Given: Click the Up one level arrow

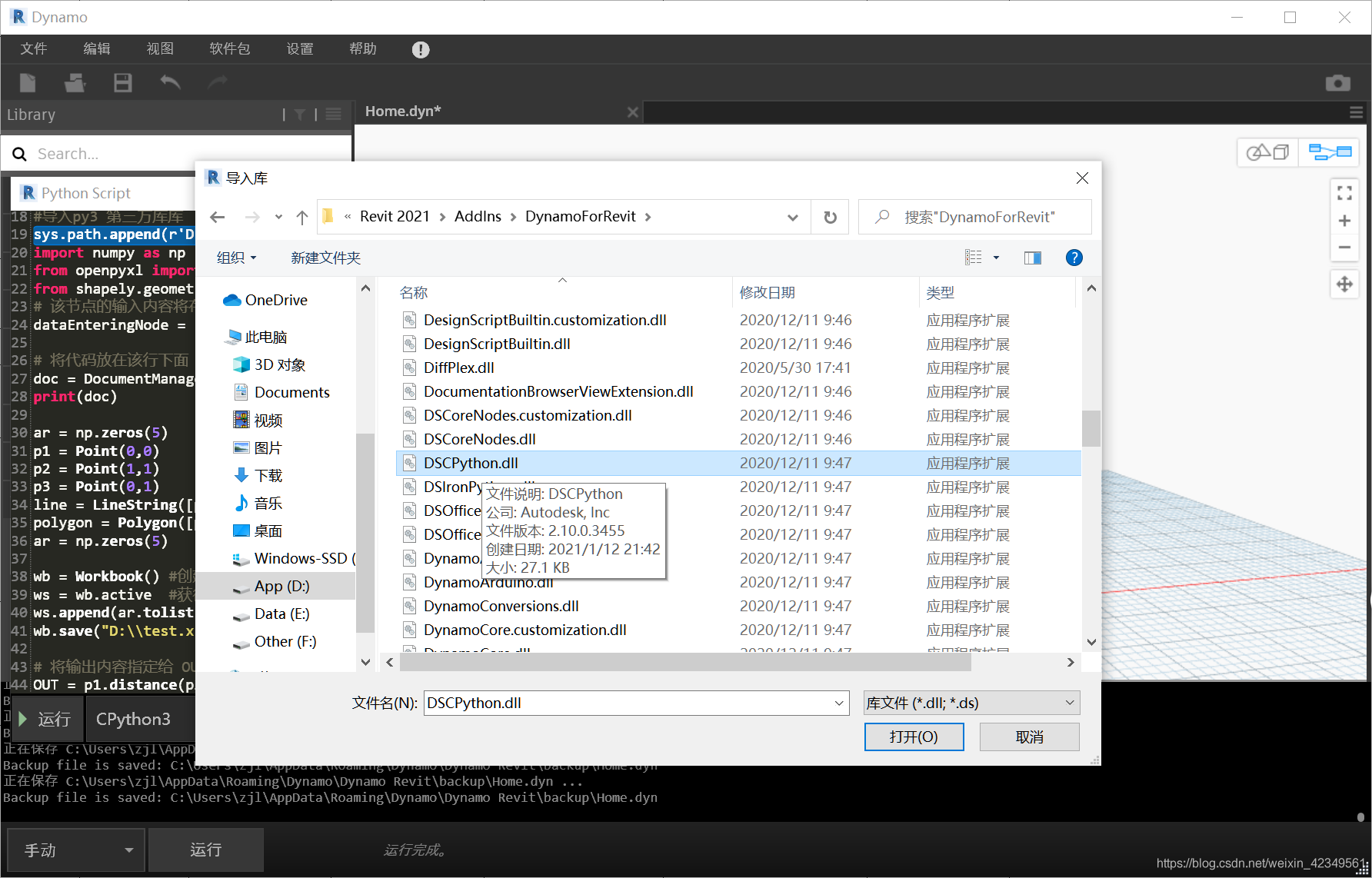Looking at the screenshot, I should [x=302, y=217].
